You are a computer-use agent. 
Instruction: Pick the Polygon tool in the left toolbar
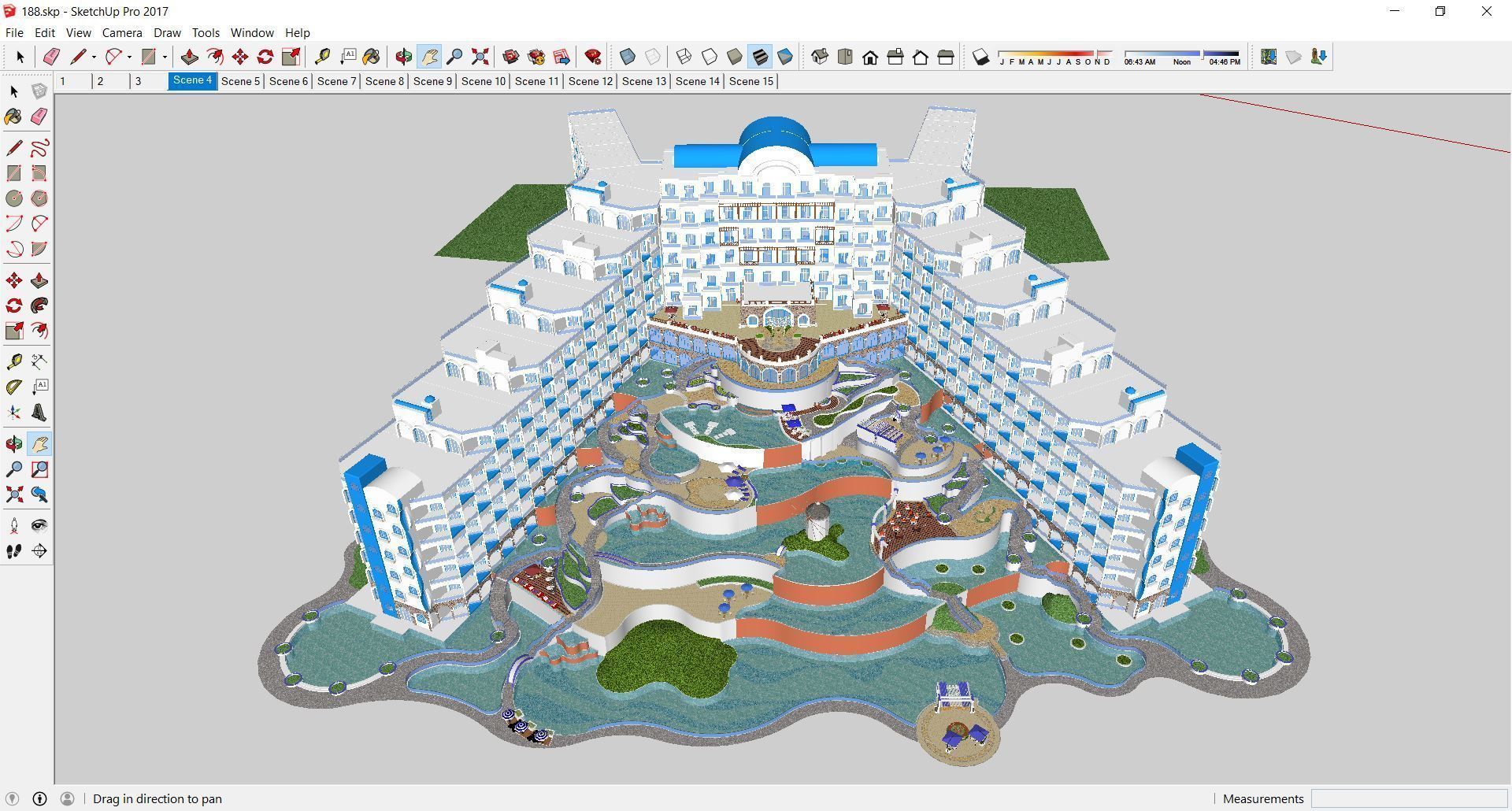click(x=39, y=198)
